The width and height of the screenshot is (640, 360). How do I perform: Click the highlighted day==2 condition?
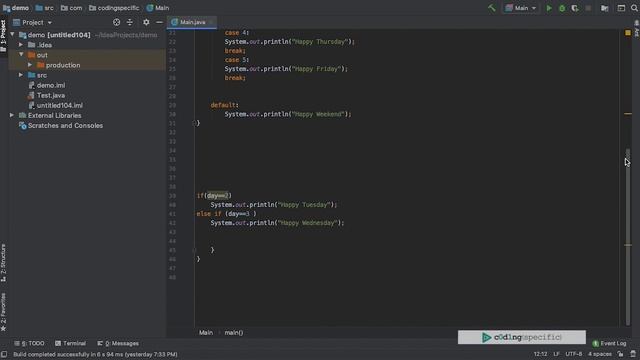[218, 196]
